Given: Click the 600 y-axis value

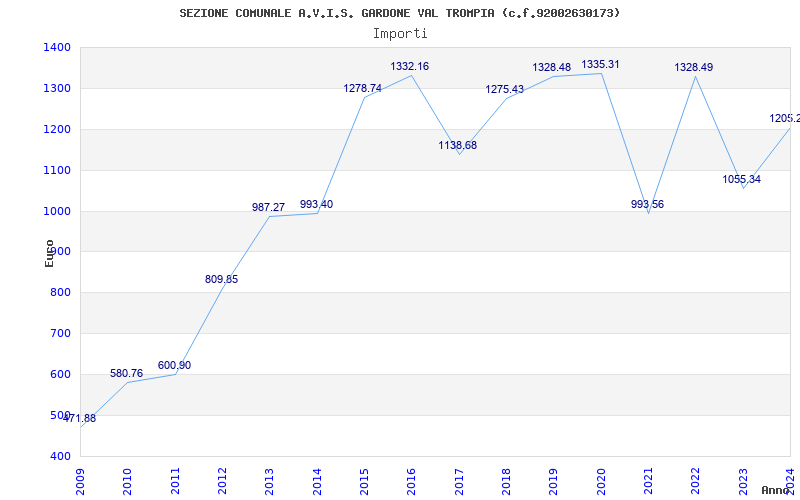Looking at the screenshot, I should point(60,374).
